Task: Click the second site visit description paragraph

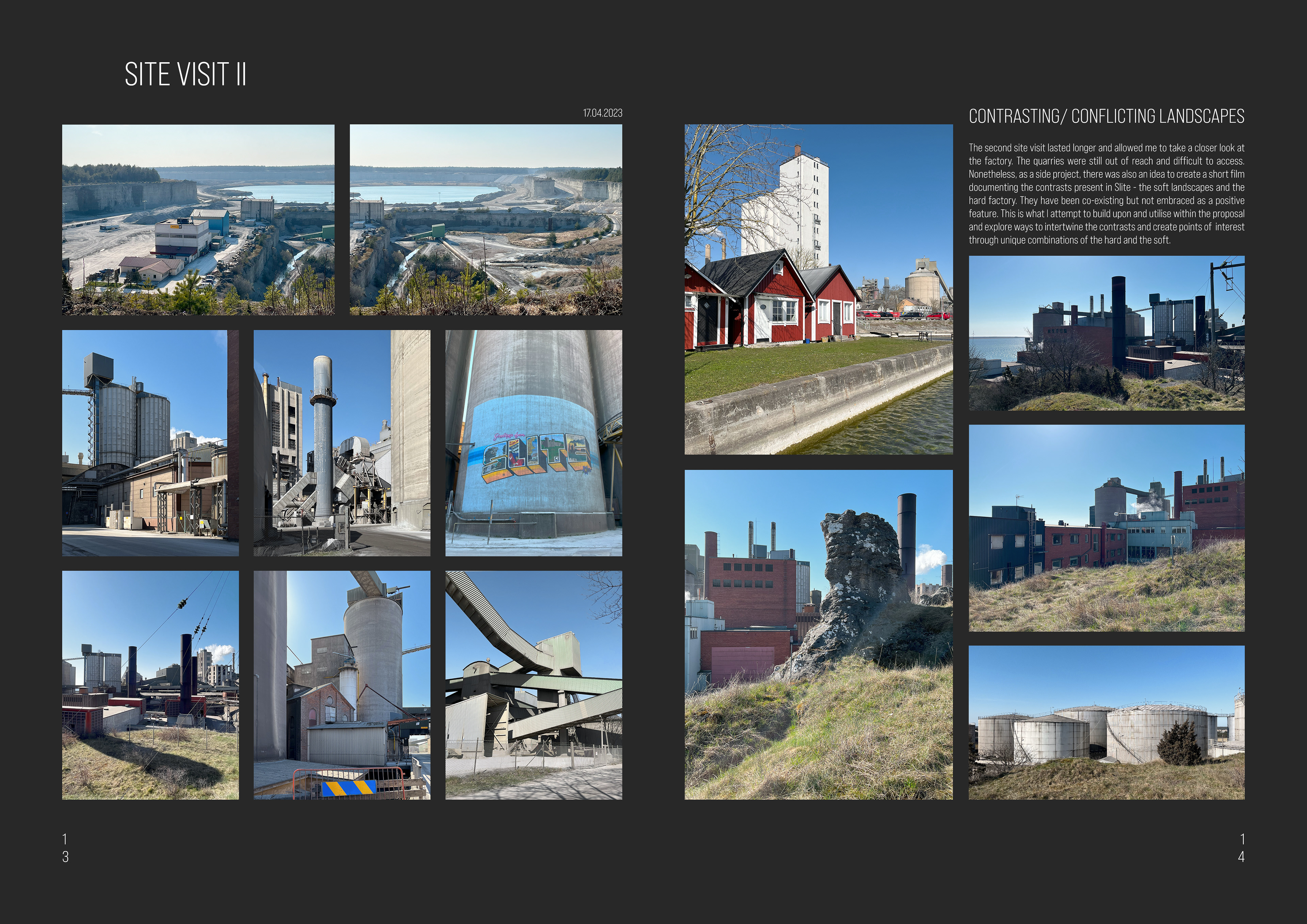Action: click(1106, 194)
